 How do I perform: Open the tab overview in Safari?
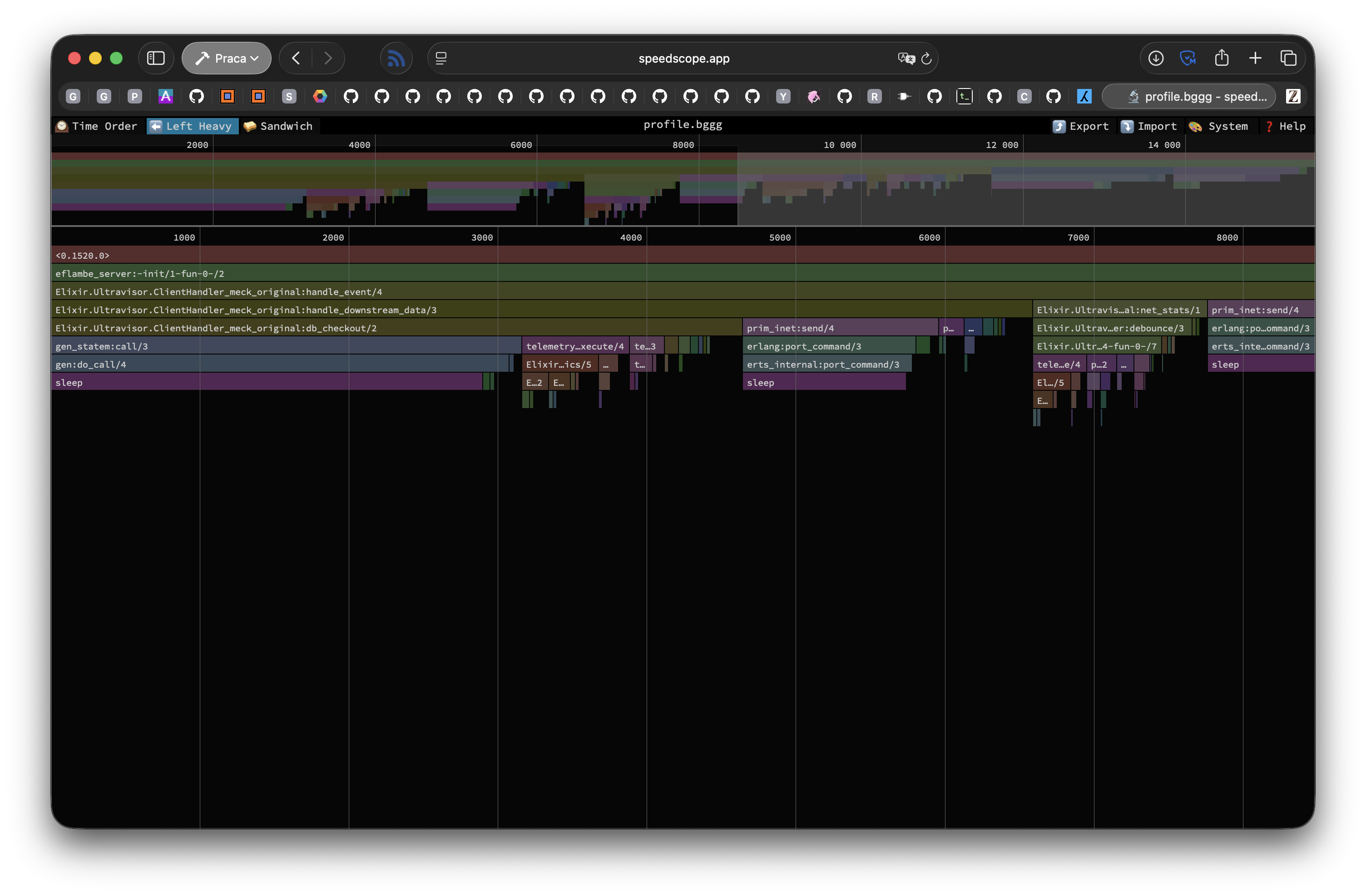pos(1288,58)
